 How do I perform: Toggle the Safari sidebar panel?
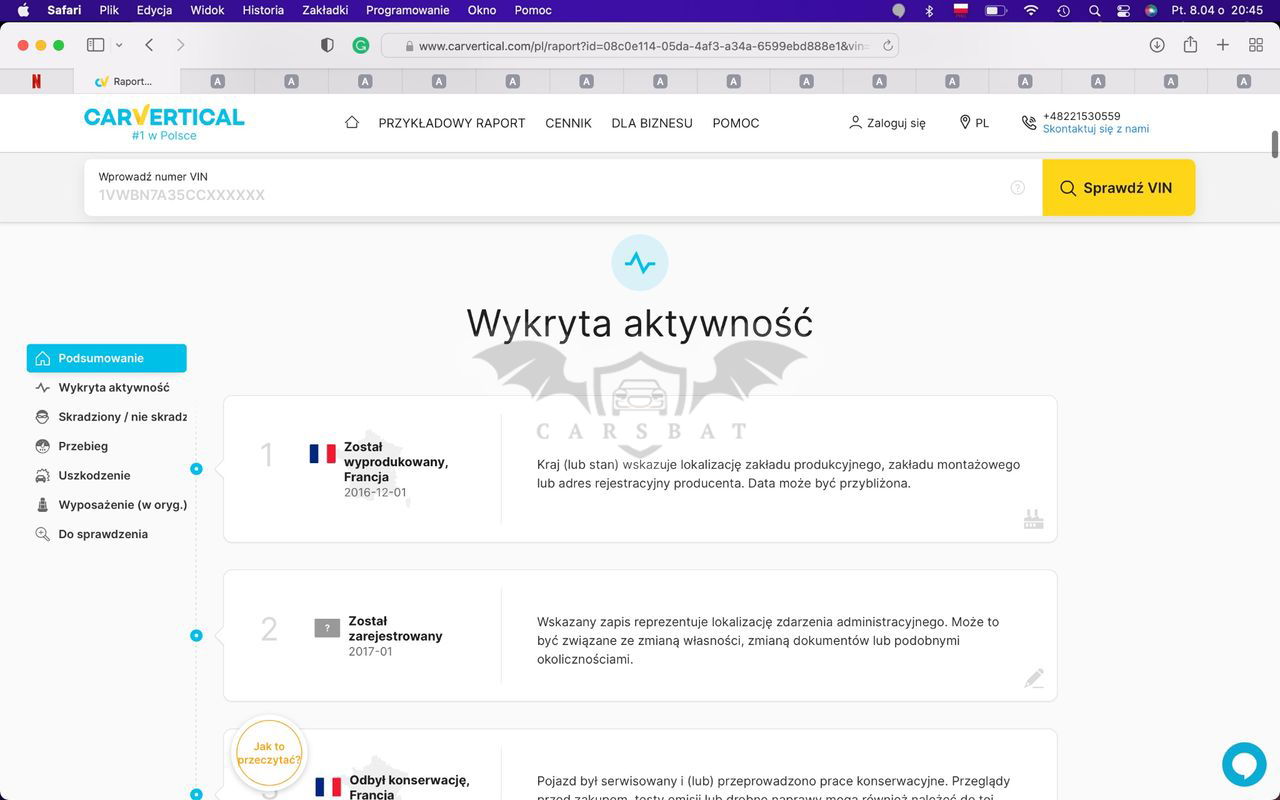[x=96, y=45]
